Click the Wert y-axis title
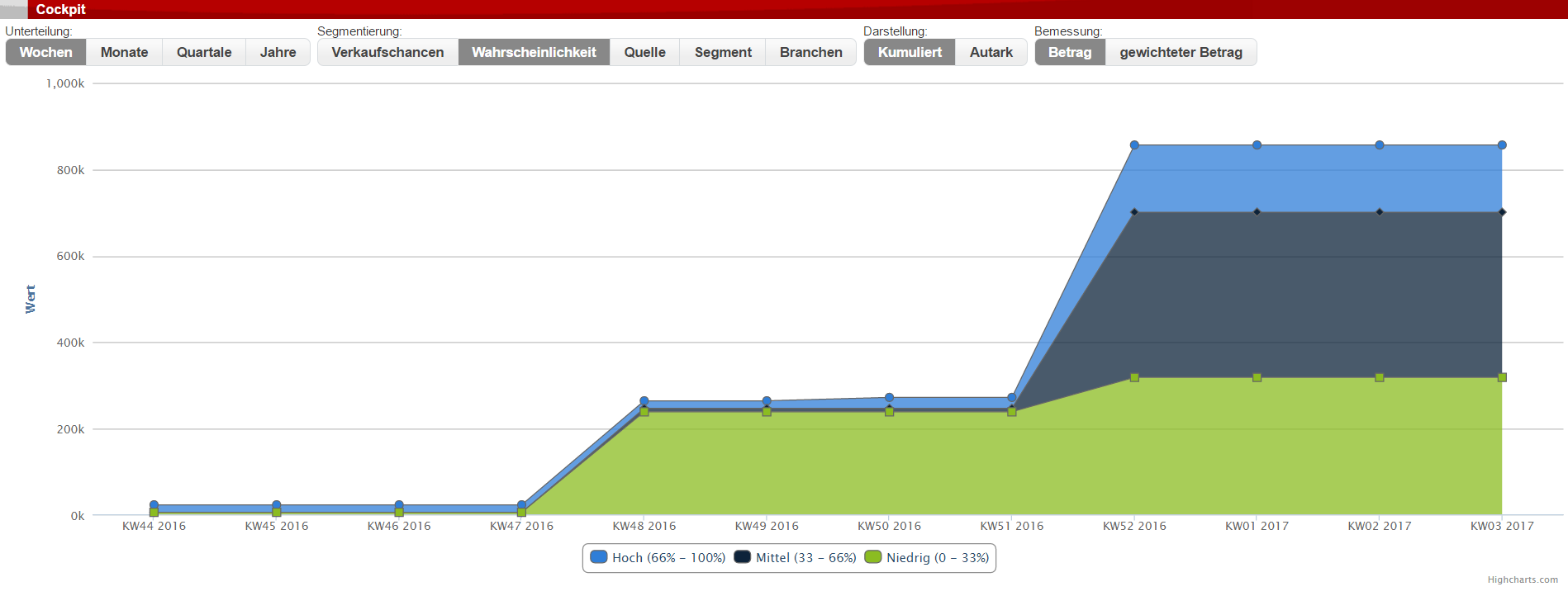This screenshot has height=596, width=1568. click(x=31, y=299)
